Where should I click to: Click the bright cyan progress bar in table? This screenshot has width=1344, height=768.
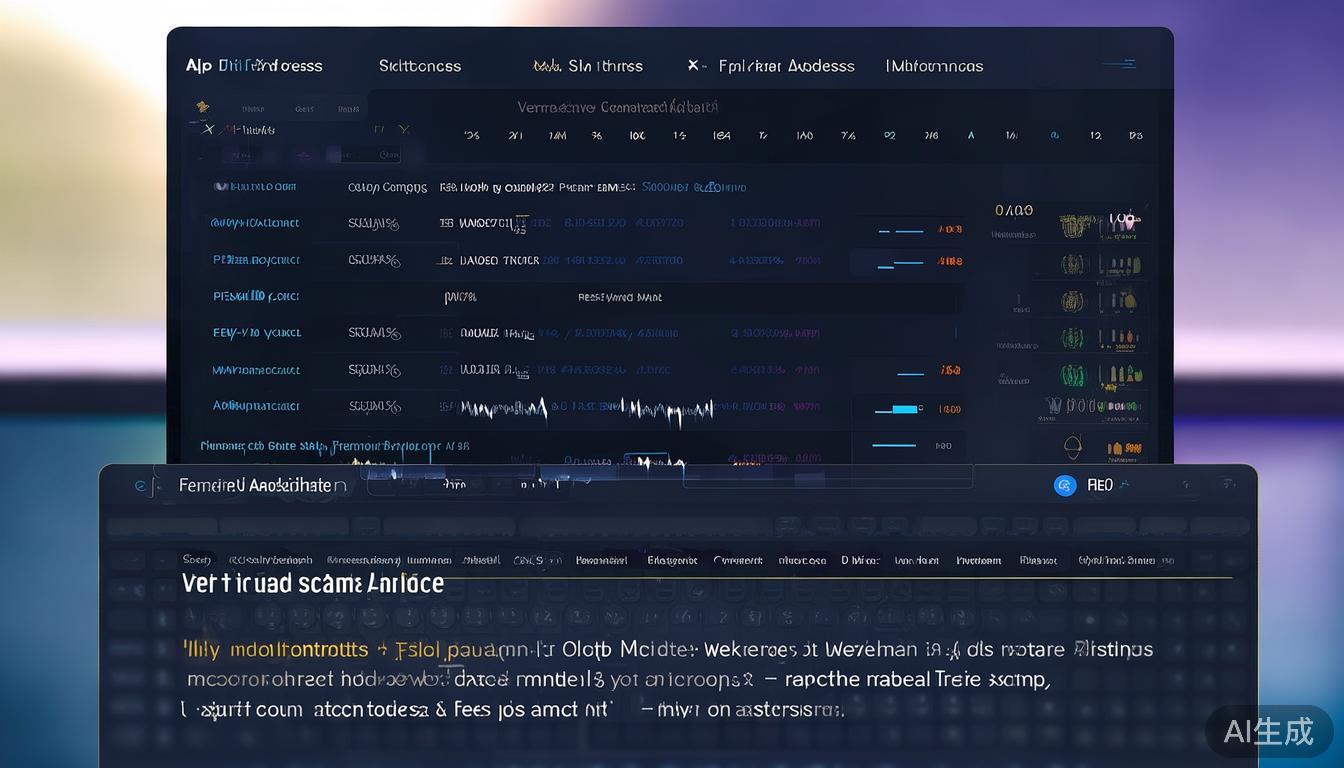904,409
